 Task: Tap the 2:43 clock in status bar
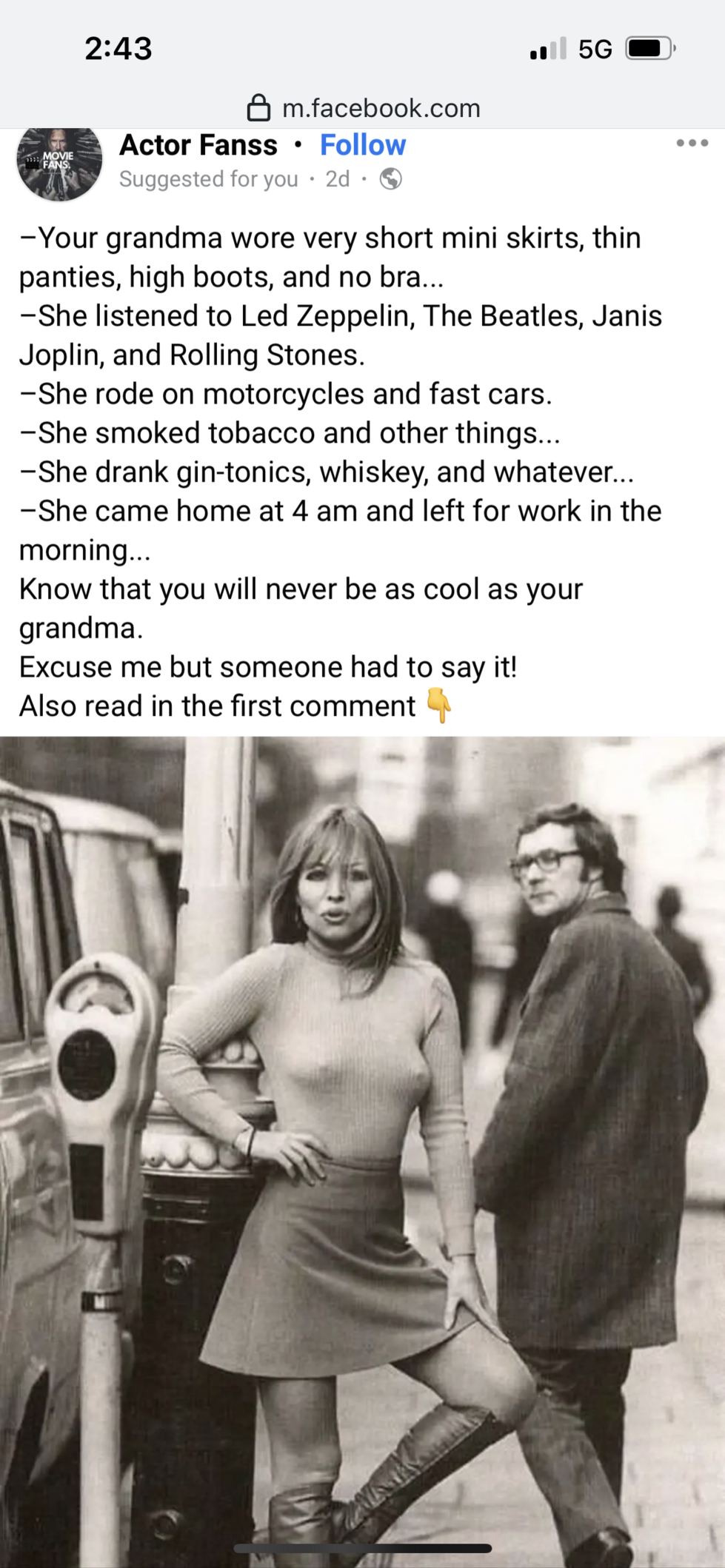(118, 49)
